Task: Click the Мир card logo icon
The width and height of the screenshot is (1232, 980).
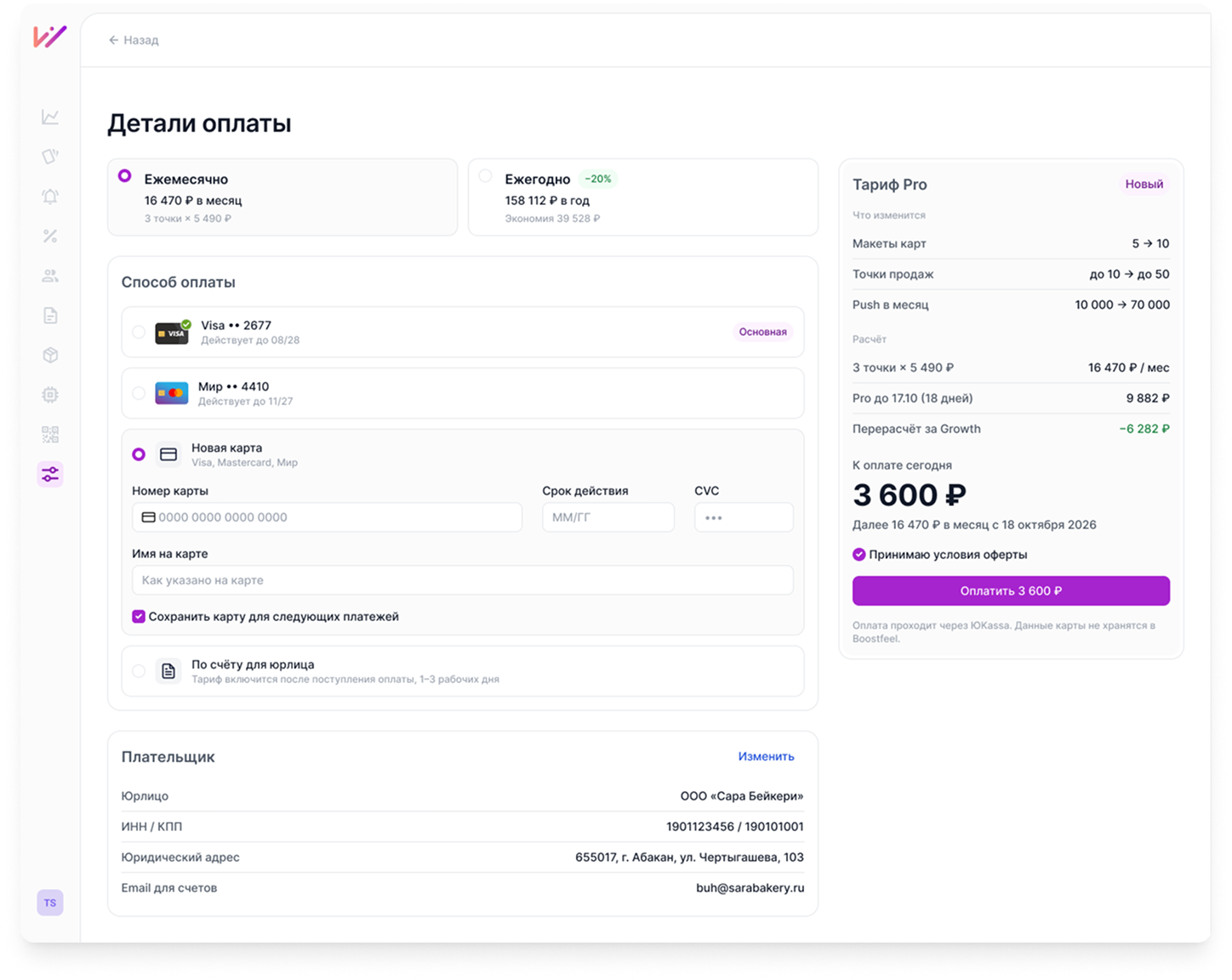Action: coord(172,393)
